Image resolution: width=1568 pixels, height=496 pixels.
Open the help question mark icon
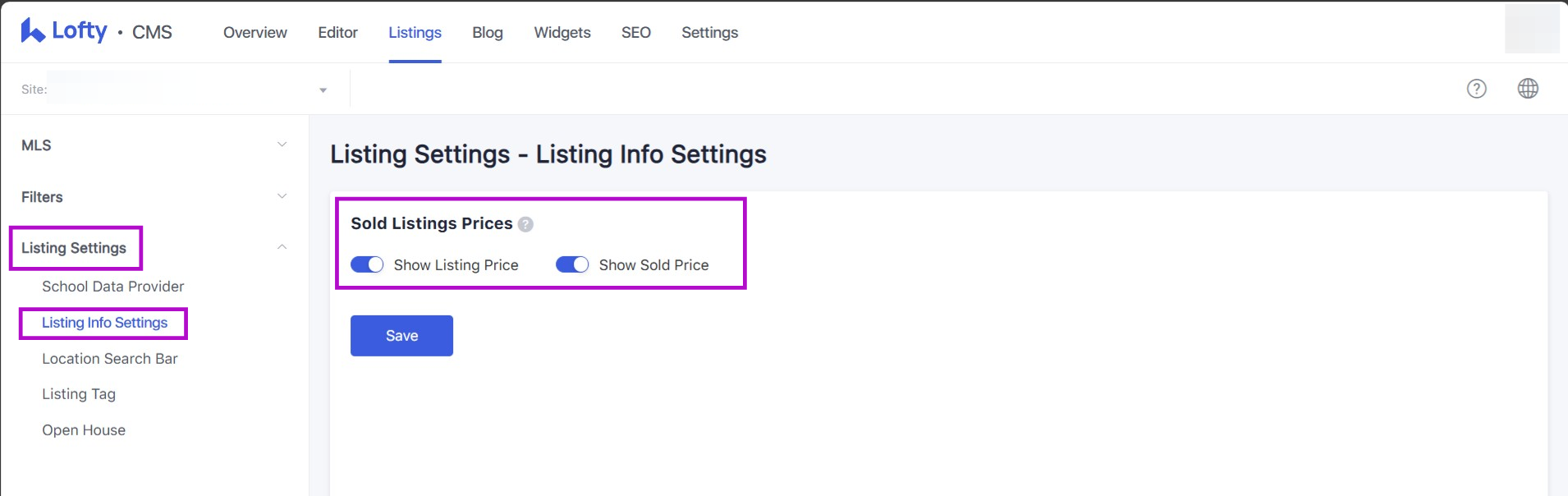click(1476, 89)
